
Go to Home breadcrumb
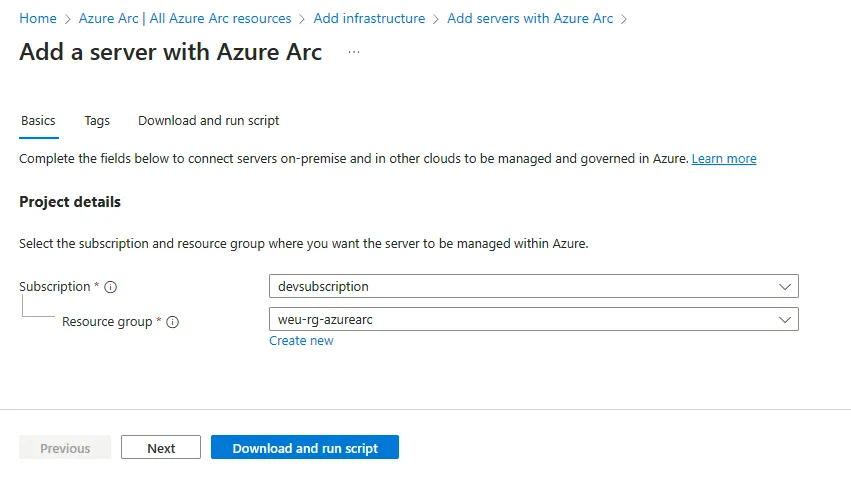click(x=38, y=18)
